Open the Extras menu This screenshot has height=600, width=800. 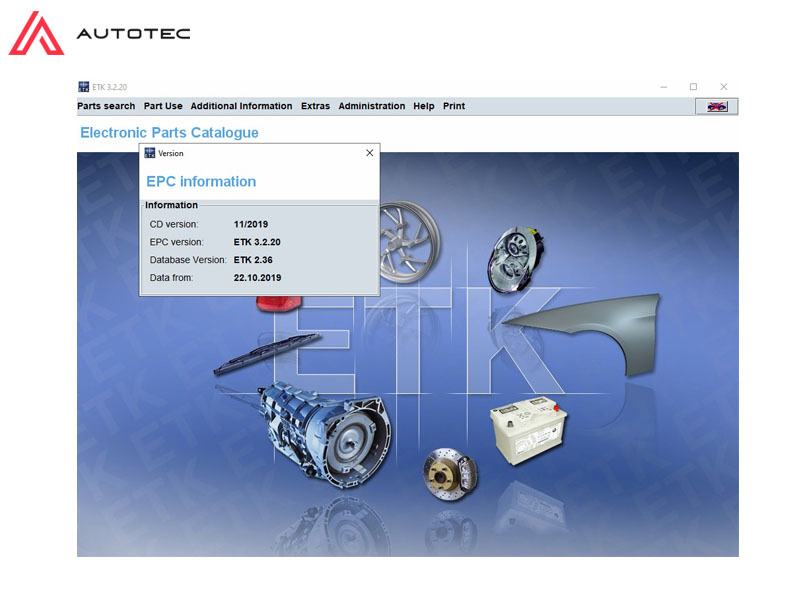point(315,106)
